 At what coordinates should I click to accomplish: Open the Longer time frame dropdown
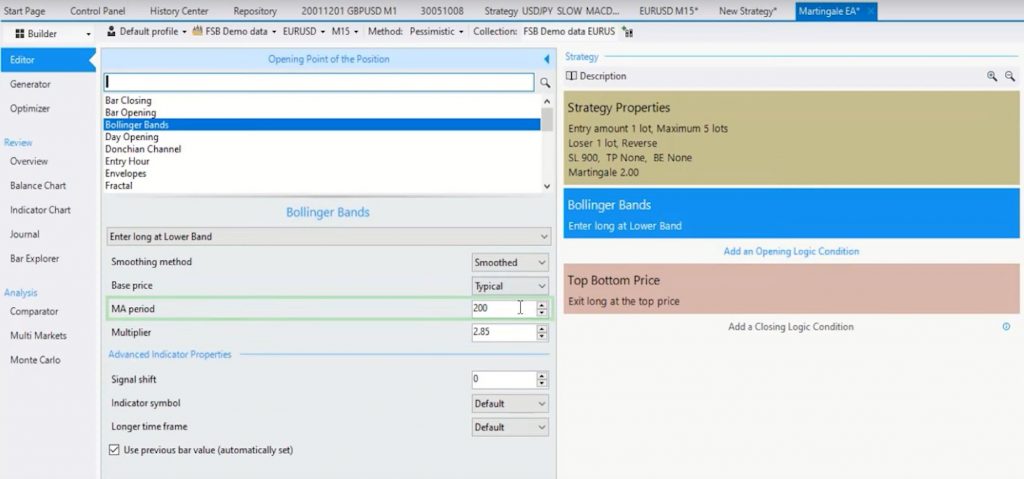(510, 427)
